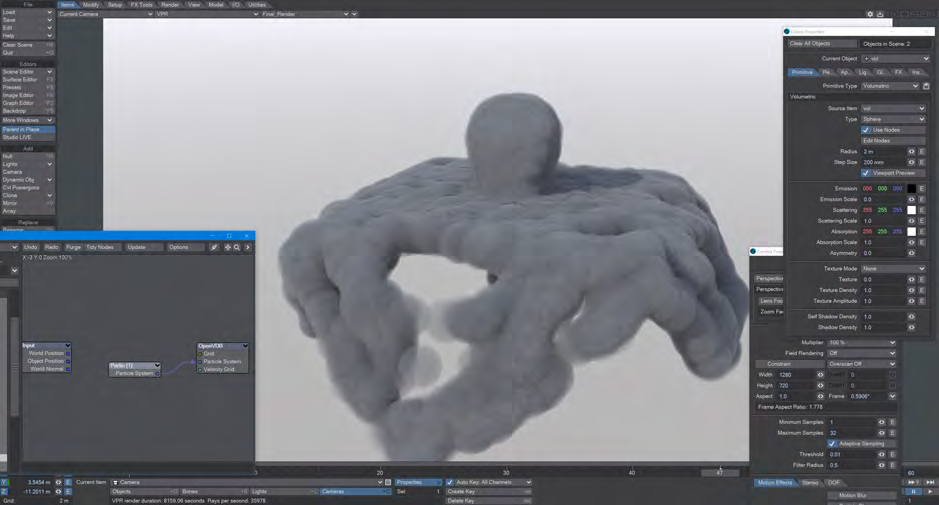Viewport: 939px width, 505px height.
Task: Toggle the Adaptive Sampling checkbox
Action: click(x=832, y=444)
